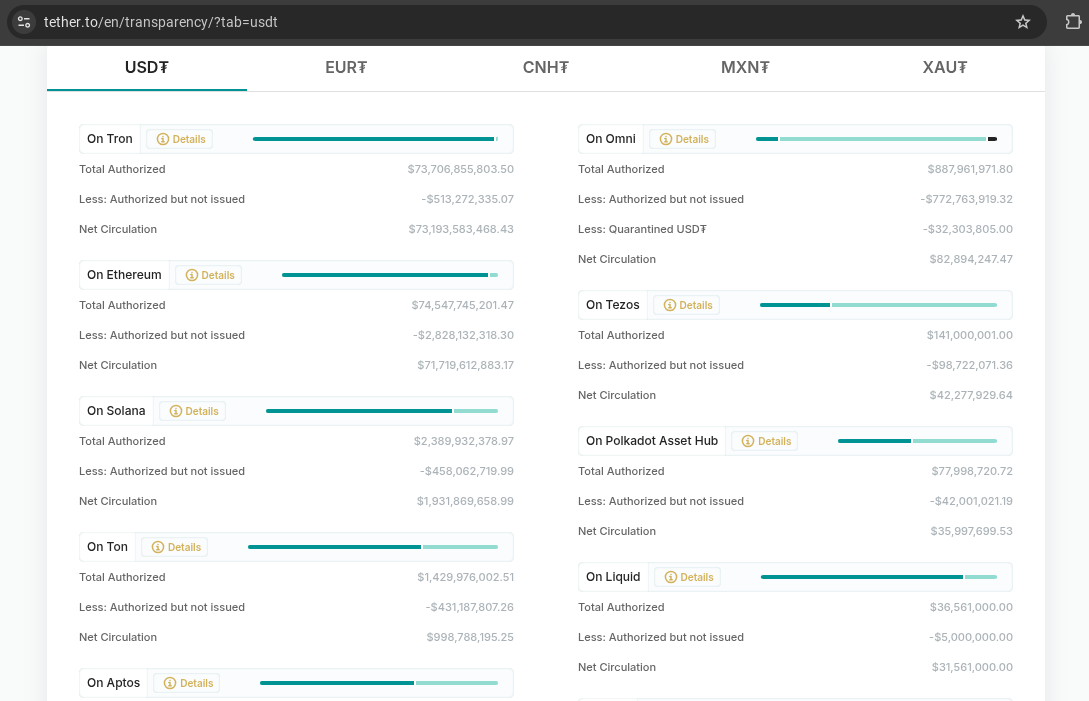Select Tron net circulation $73,193,583,468.43

pos(461,229)
